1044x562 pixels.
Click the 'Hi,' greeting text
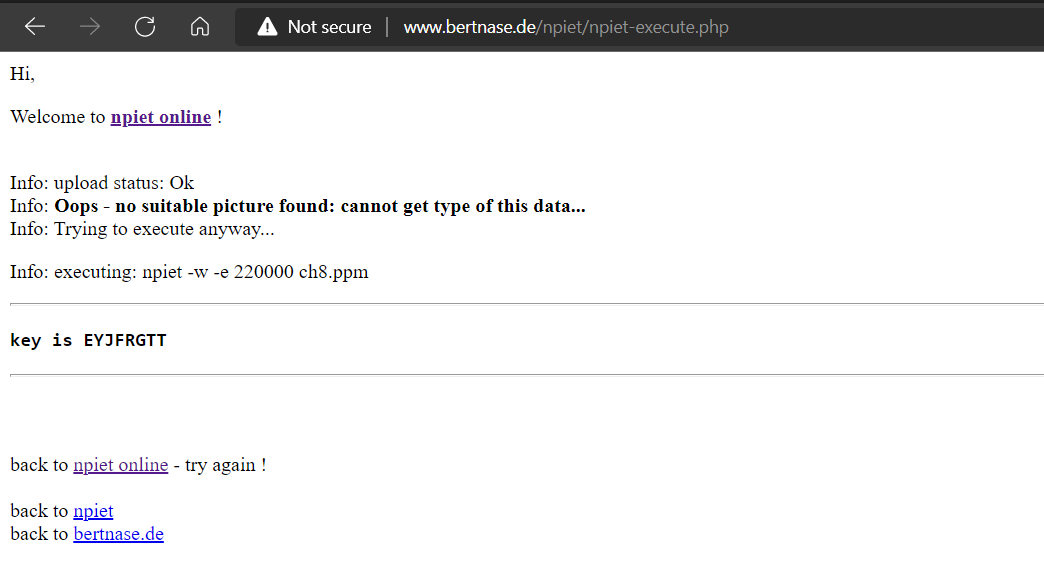coord(22,74)
